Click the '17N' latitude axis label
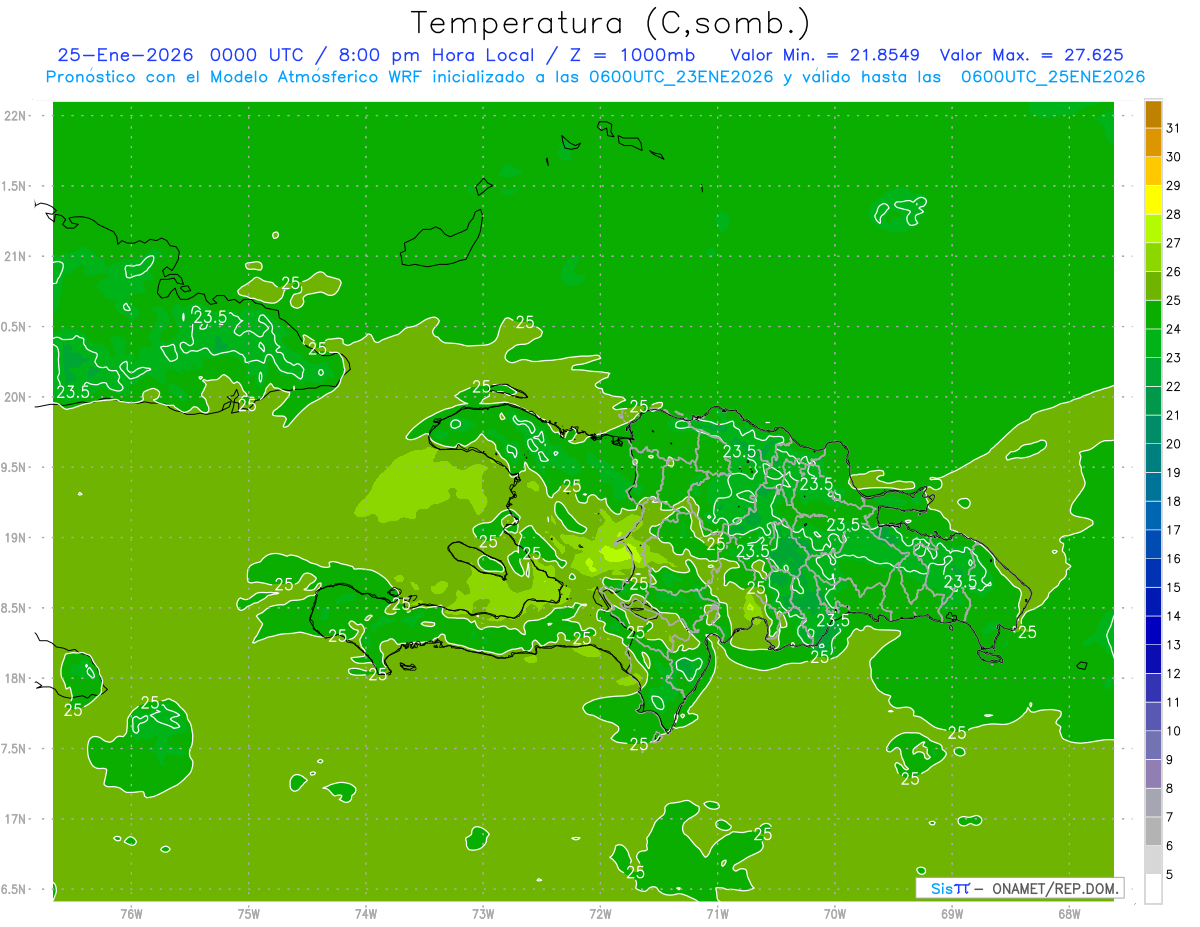 [x=17, y=819]
